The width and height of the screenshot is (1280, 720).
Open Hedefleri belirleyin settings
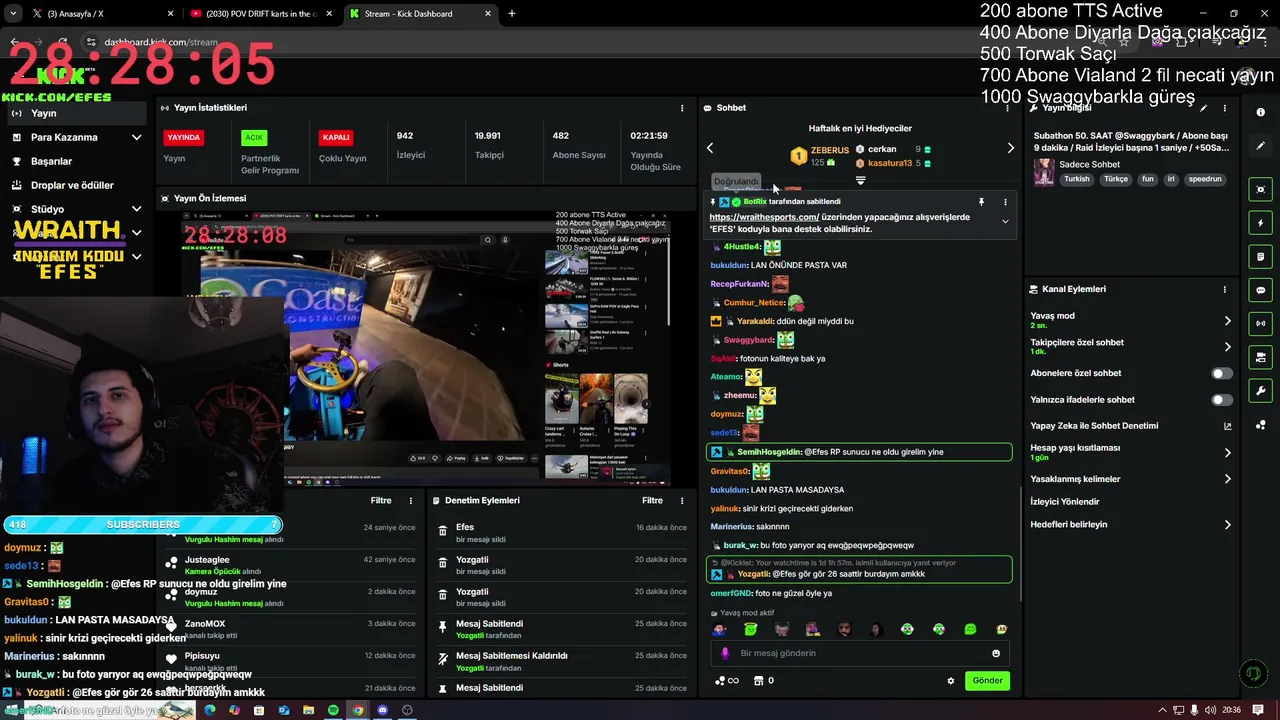[1131, 525]
